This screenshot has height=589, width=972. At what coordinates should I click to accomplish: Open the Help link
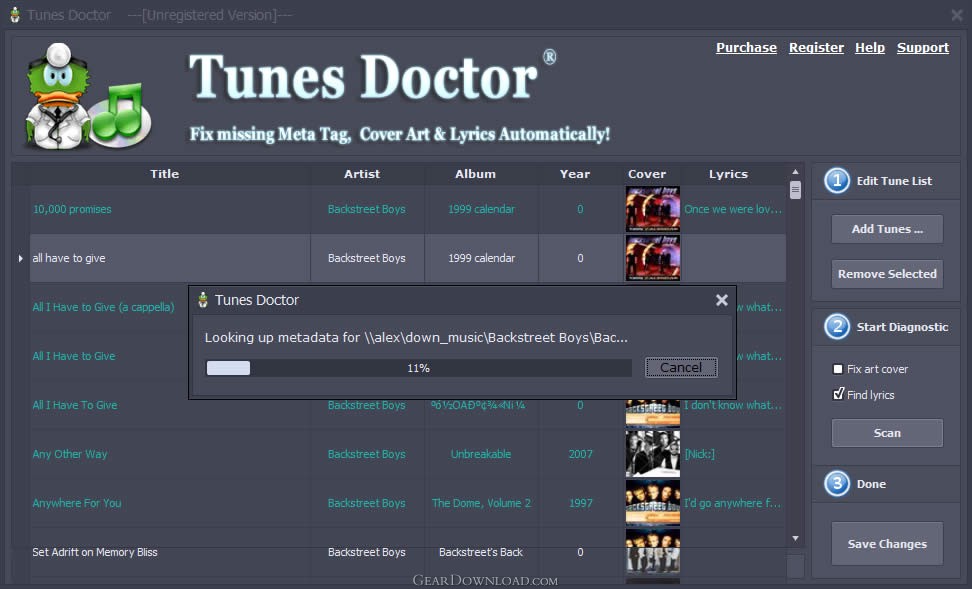[x=870, y=48]
